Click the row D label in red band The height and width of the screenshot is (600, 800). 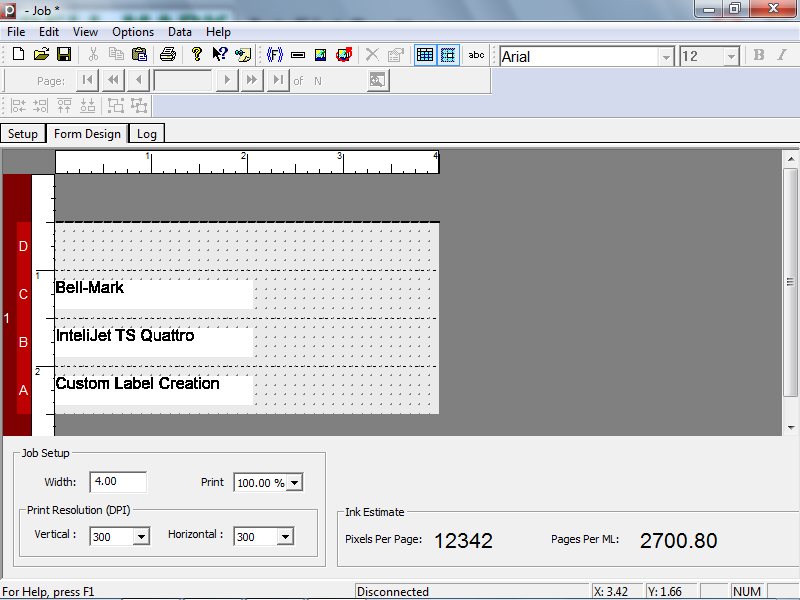pos(23,246)
